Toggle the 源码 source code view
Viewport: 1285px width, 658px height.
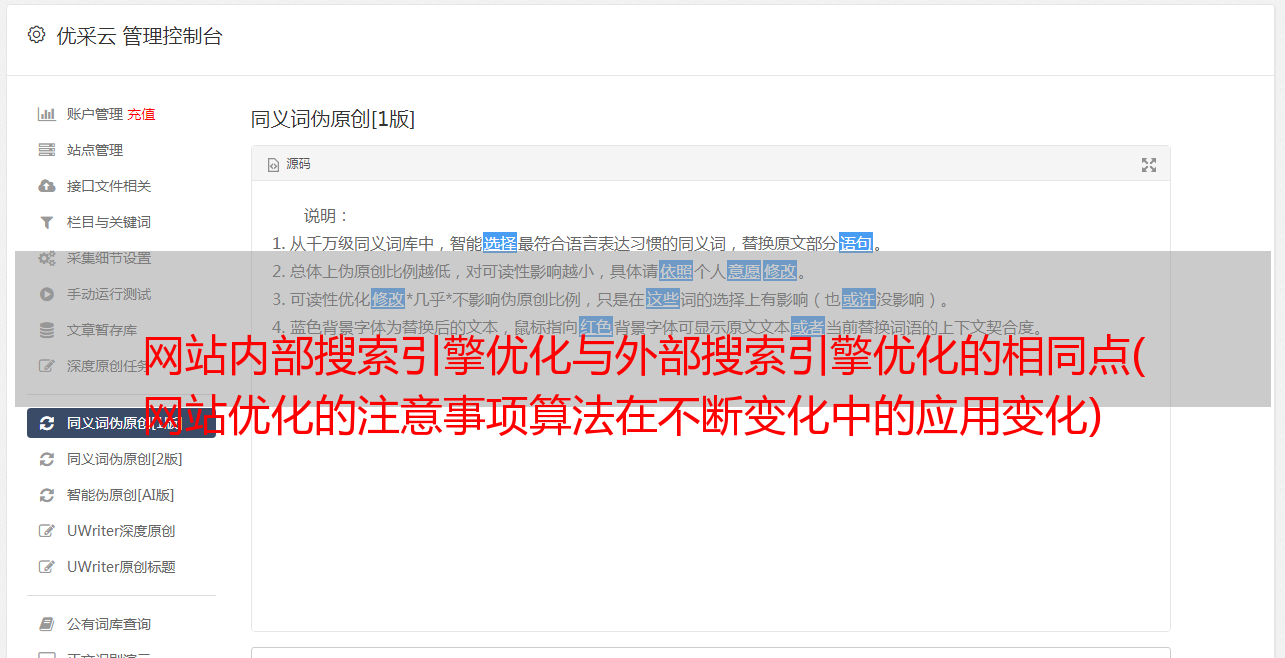pos(289,164)
